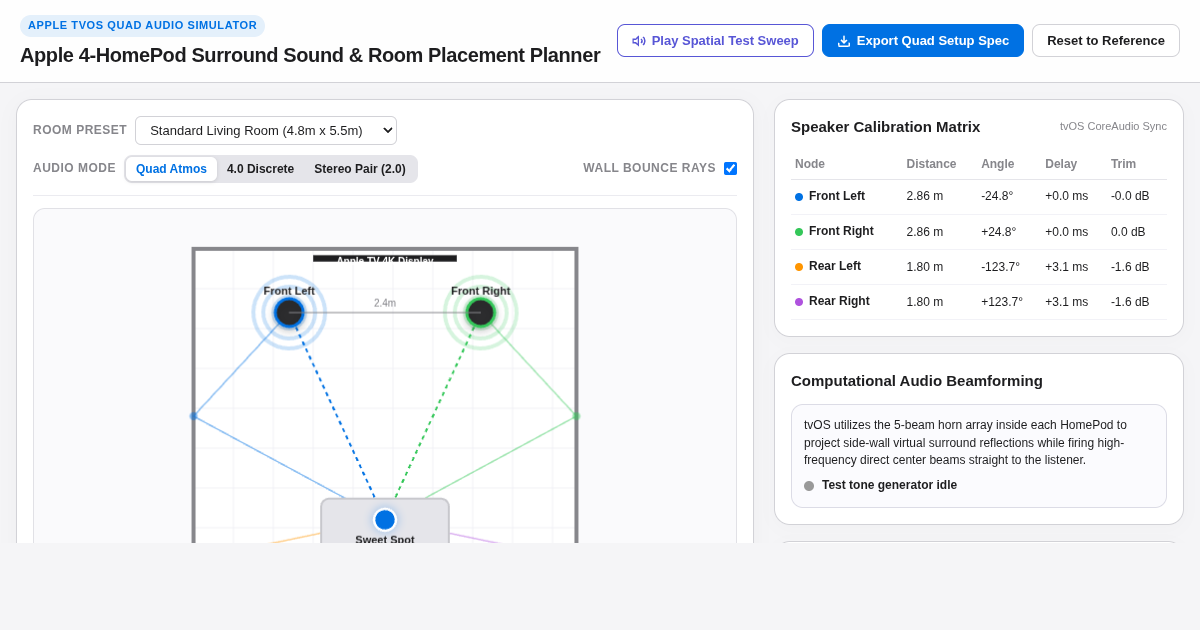
Task: Click Rear Left's +3.1 ms delay
Action: (1066, 267)
